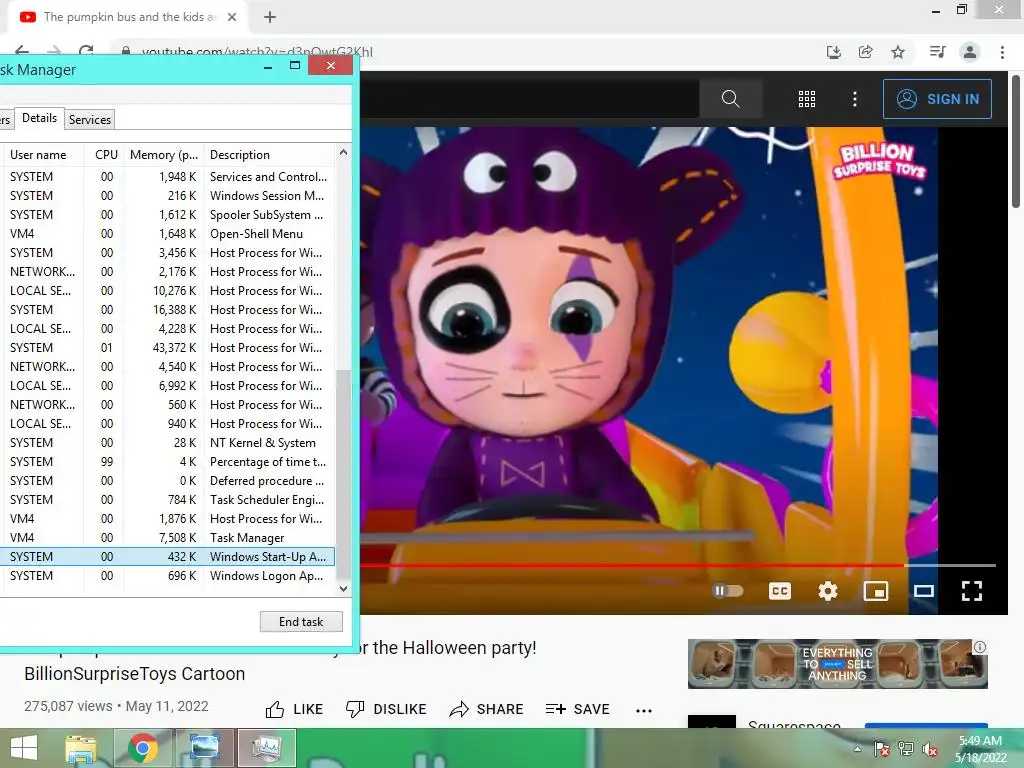Screen dimensions: 1024x768
Task: Like the video
Action: pyautogui.click(x=295, y=709)
